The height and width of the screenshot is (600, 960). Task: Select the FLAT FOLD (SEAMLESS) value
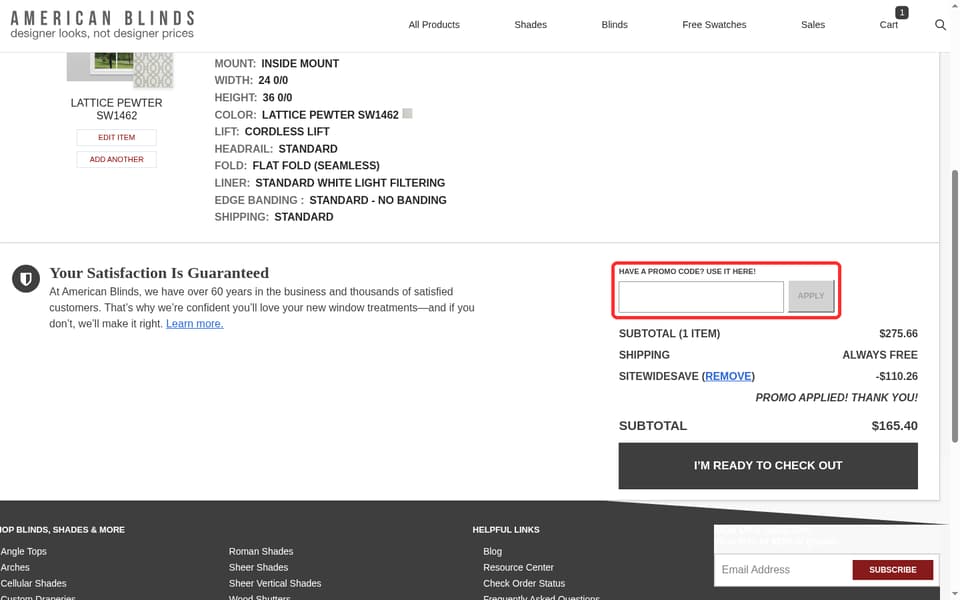[316, 165]
